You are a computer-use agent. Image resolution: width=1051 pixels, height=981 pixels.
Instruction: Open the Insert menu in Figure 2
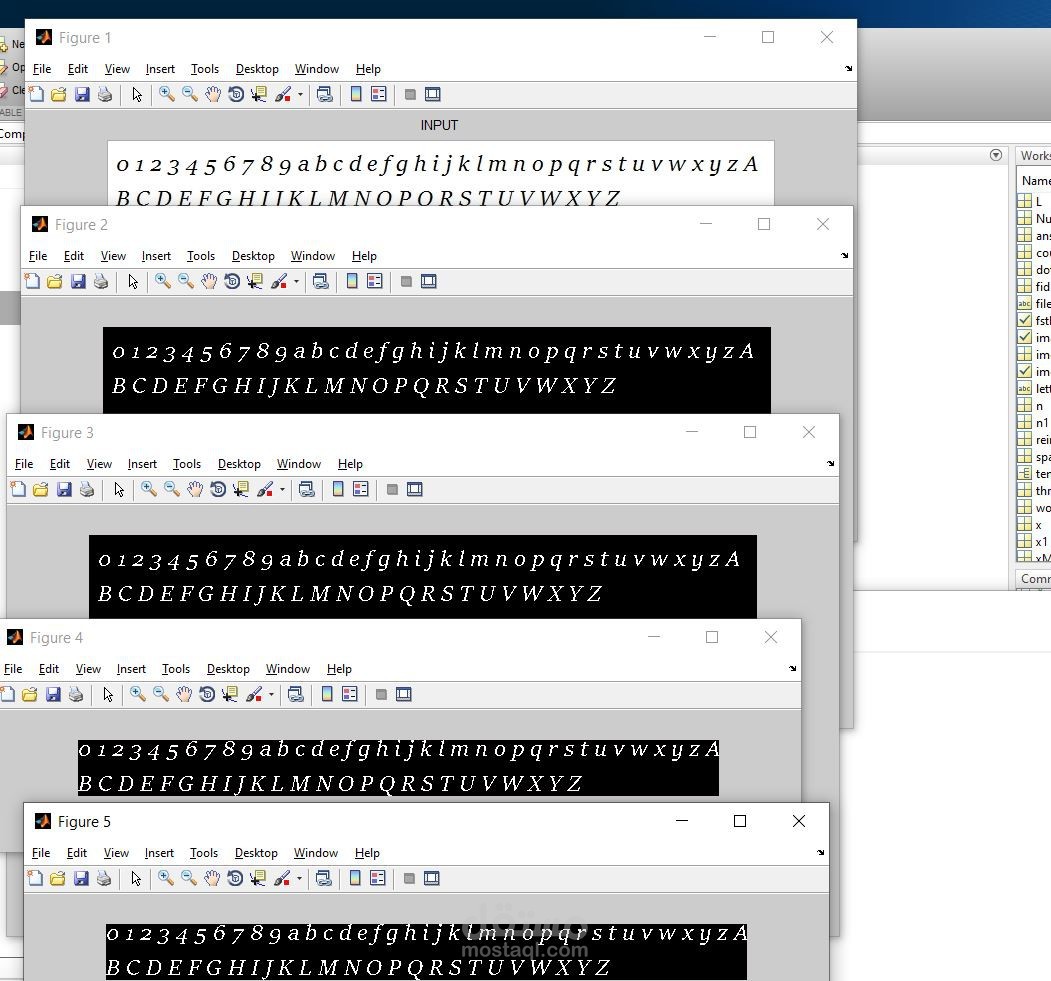[x=156, y=256]
